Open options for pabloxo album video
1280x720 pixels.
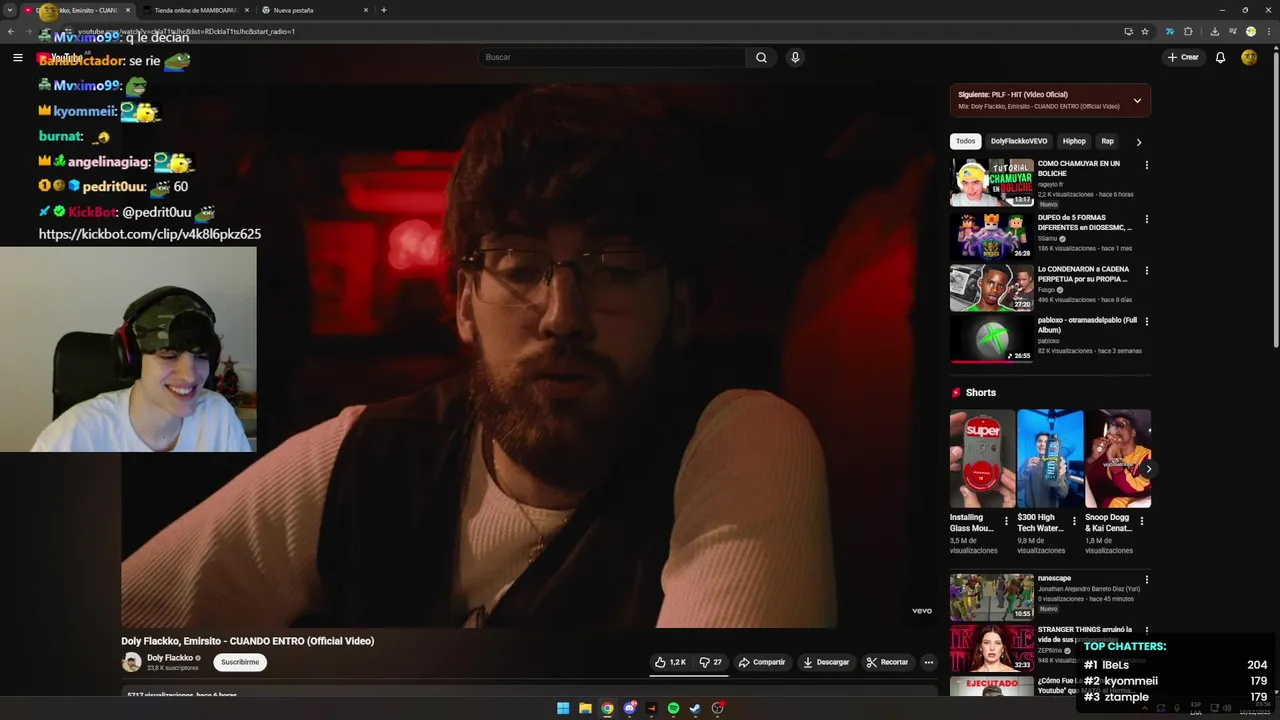pyautogui.click(x=1147, y=322)
